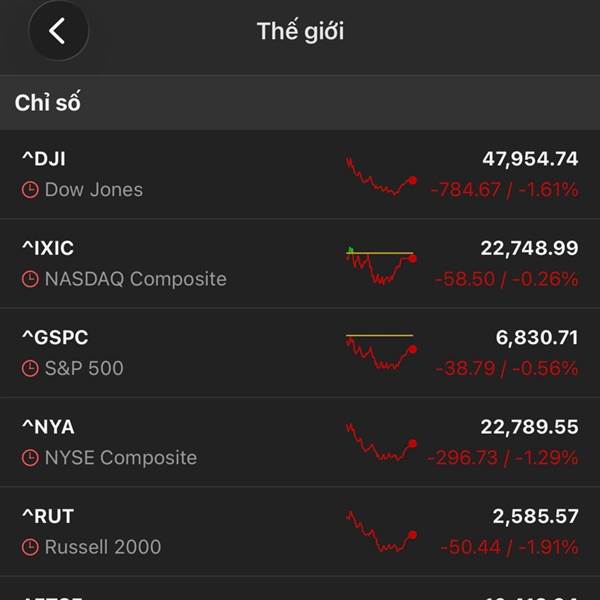The height and width of the screenshot is (600, 600).
Task: Click the clock icon beside Dow Jones
Action: tap(30, 190)
